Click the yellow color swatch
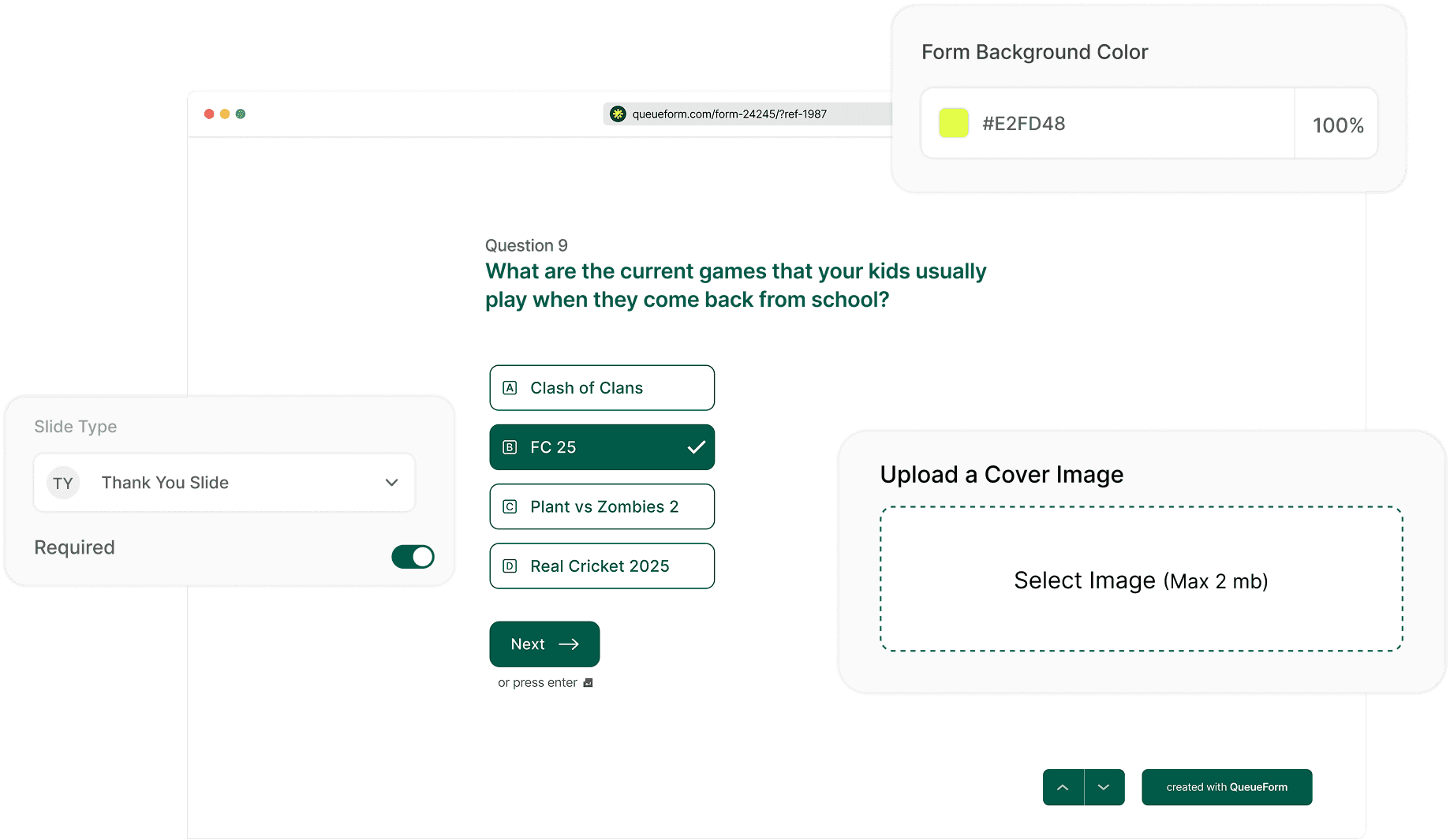 point(954,123)
